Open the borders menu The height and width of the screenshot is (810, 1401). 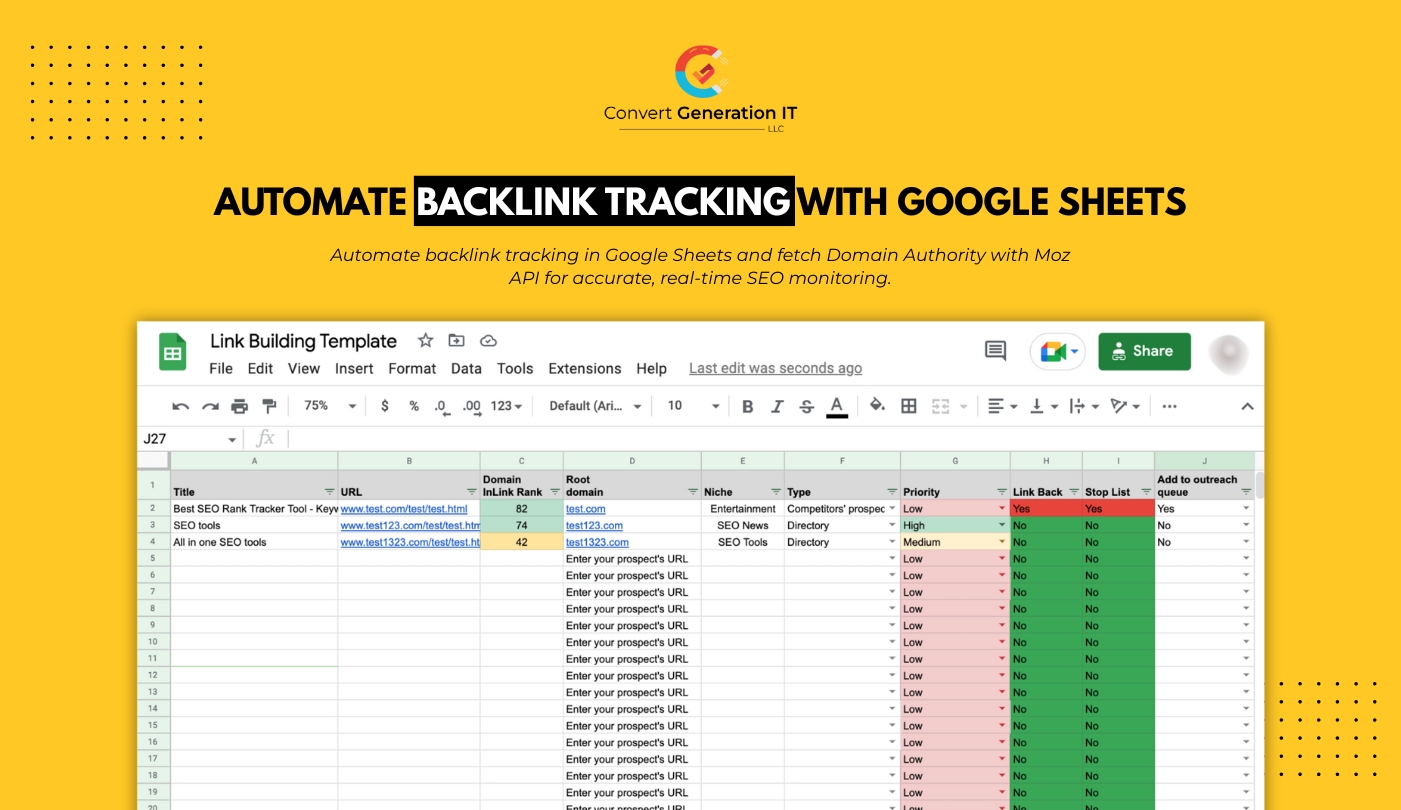pyautogui.click(x=908, y=406)
